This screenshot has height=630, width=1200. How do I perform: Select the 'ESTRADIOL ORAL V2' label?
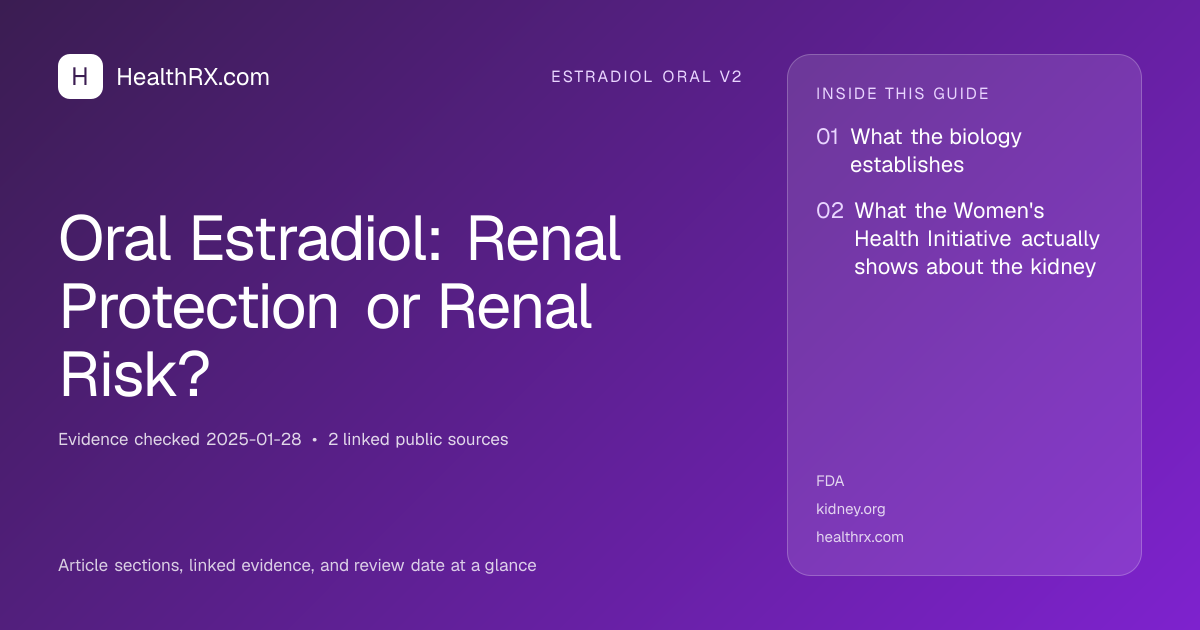(647, 77)
